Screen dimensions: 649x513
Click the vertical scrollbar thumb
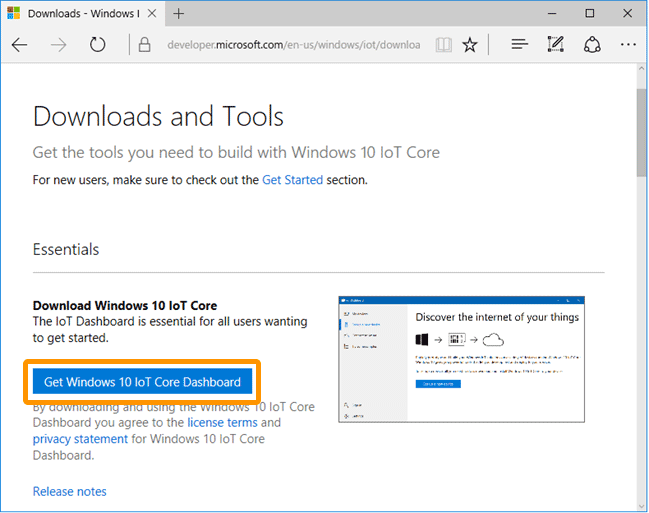click(642, 133)
